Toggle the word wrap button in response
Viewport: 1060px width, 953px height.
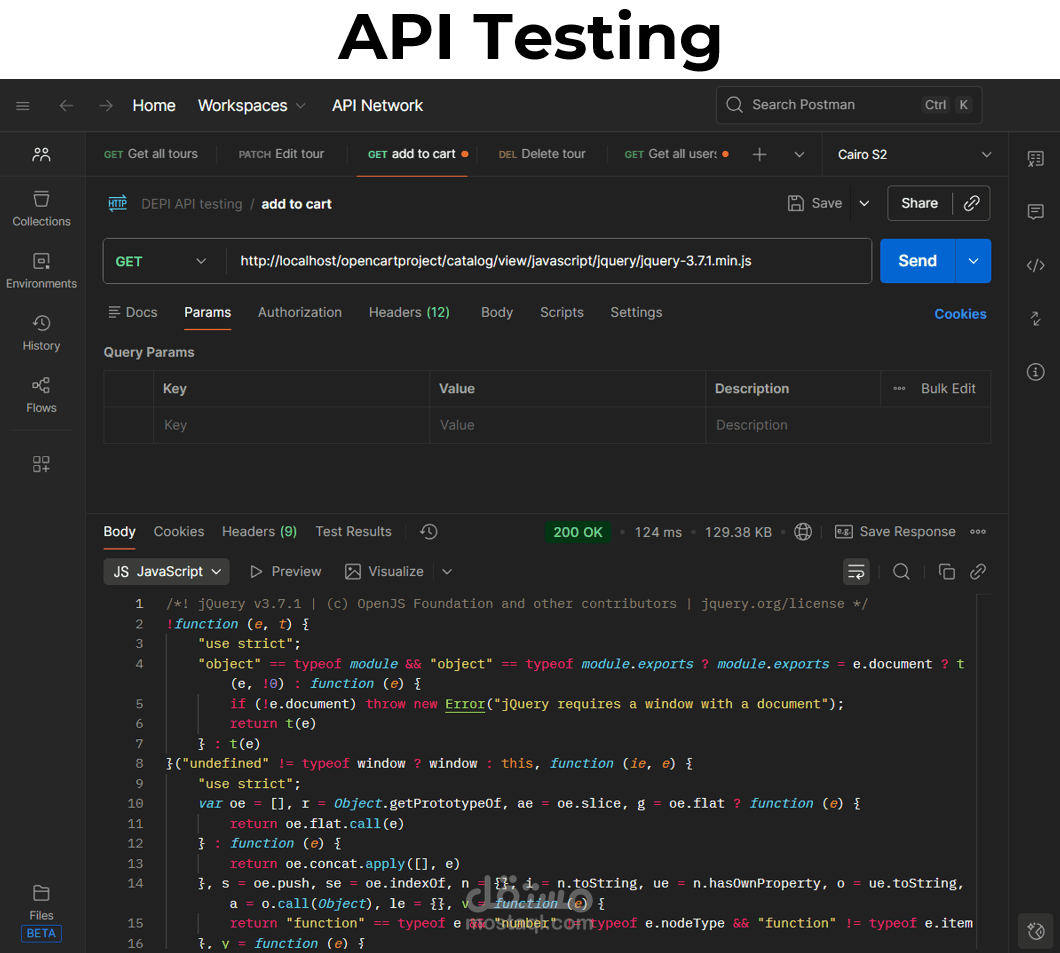(856, 572)
